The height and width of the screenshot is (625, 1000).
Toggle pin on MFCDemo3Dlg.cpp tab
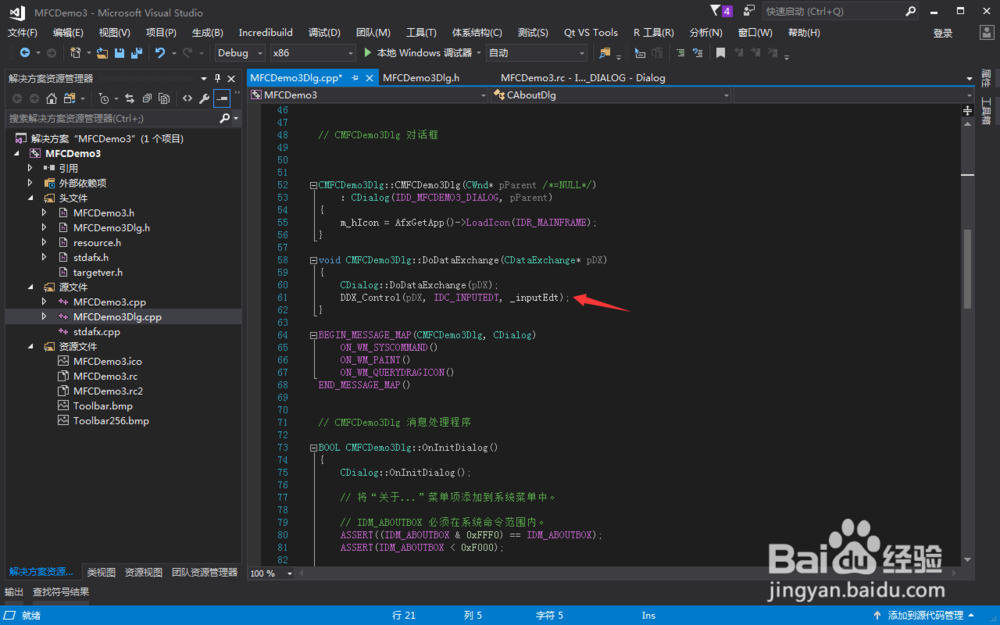click(x=355, y=78)
